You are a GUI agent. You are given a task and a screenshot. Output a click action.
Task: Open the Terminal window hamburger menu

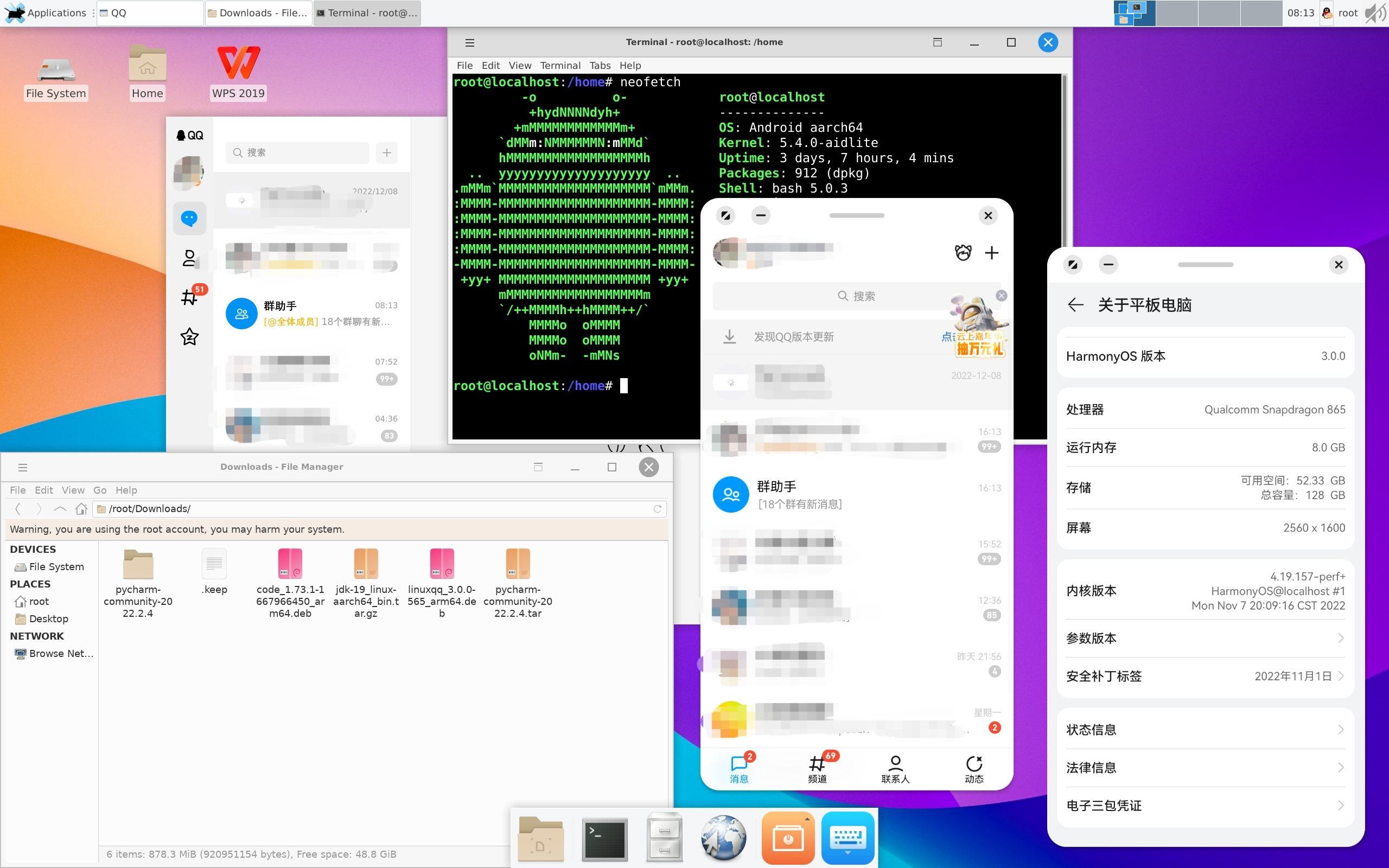(x=469, y=42)
